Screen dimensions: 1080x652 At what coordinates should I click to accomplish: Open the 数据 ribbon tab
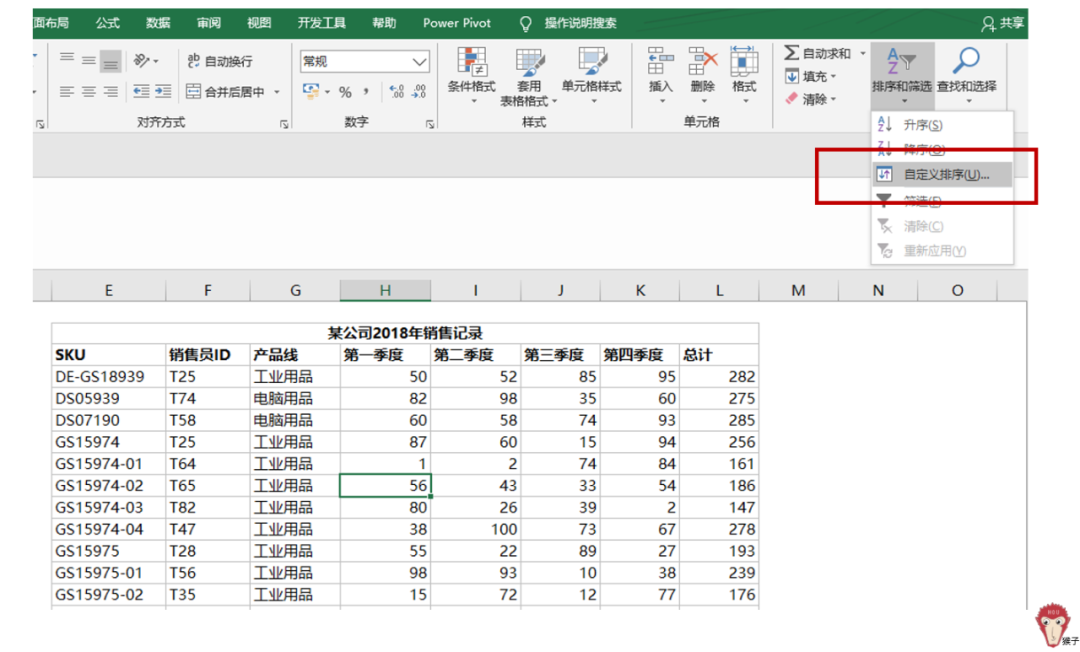(x=158, y=23)
